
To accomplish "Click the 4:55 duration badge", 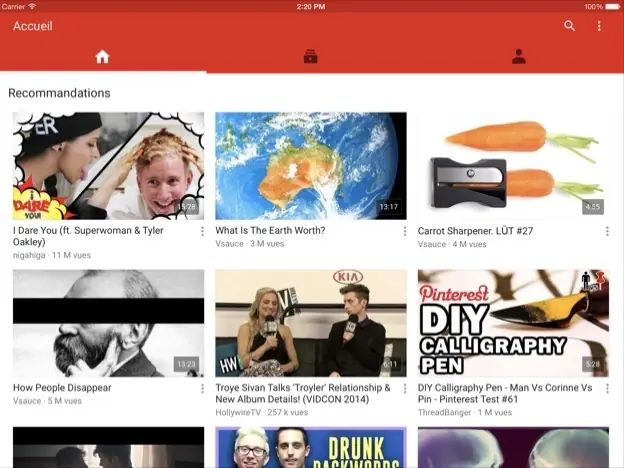I will (x=593, y=207).
